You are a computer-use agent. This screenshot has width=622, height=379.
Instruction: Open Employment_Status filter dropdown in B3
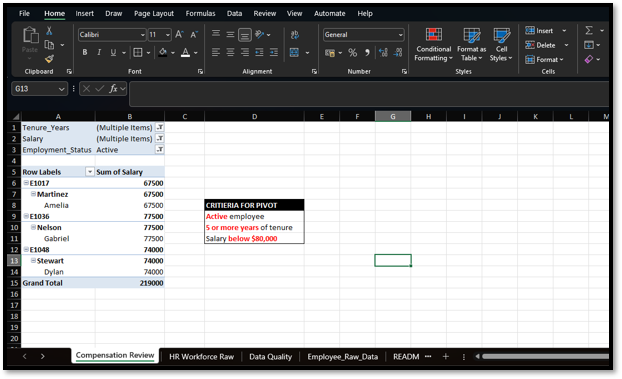[159, 150]
